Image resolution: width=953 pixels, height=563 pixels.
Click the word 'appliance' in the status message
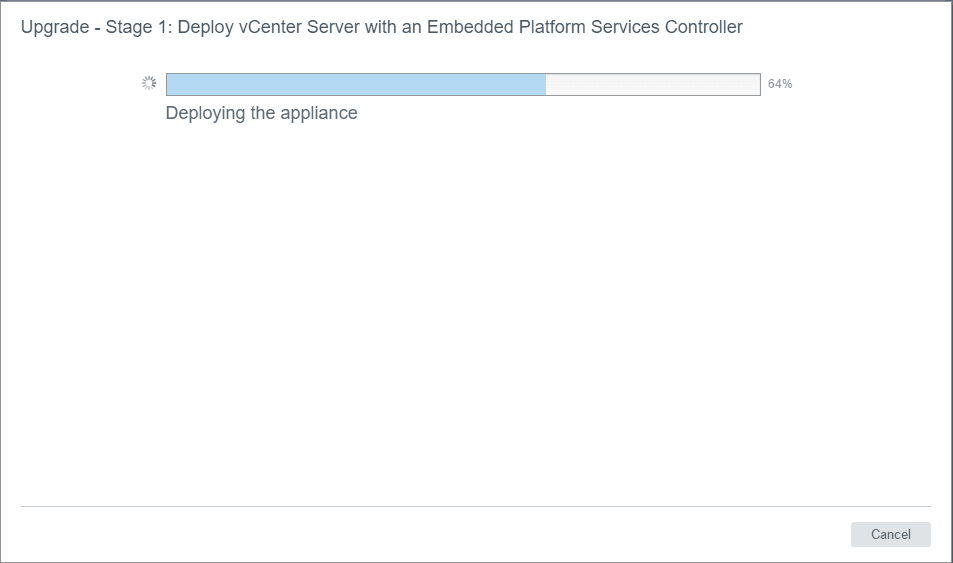pyautogui.click(x=319, y=113)
